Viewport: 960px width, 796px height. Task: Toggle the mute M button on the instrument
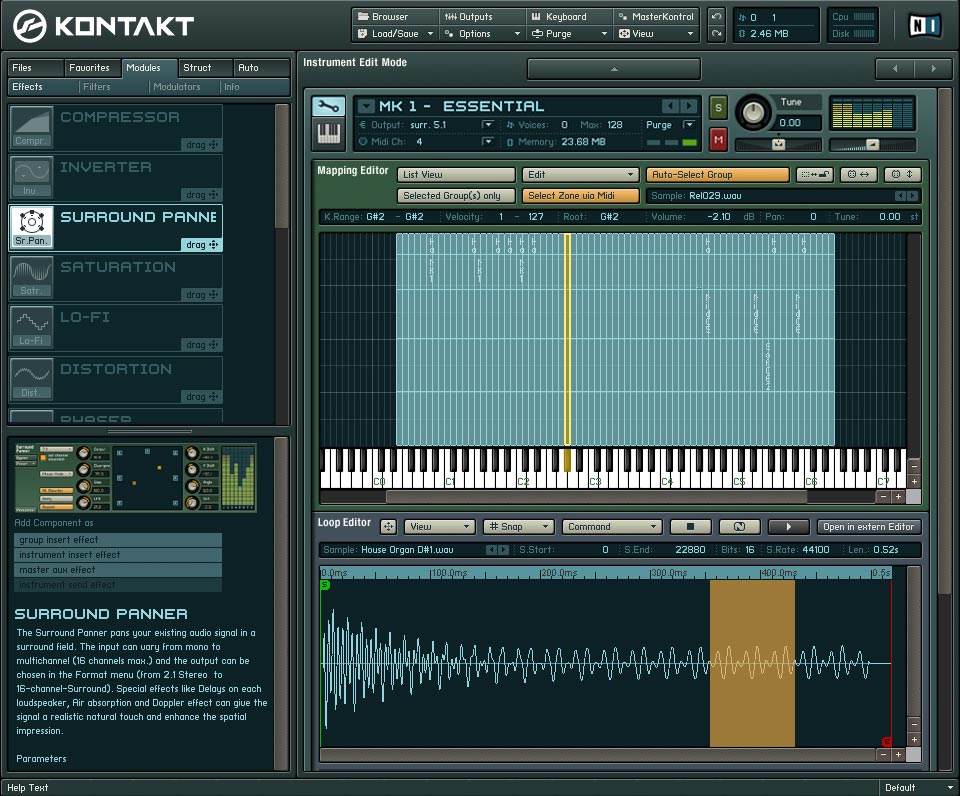tap(718, 140)
